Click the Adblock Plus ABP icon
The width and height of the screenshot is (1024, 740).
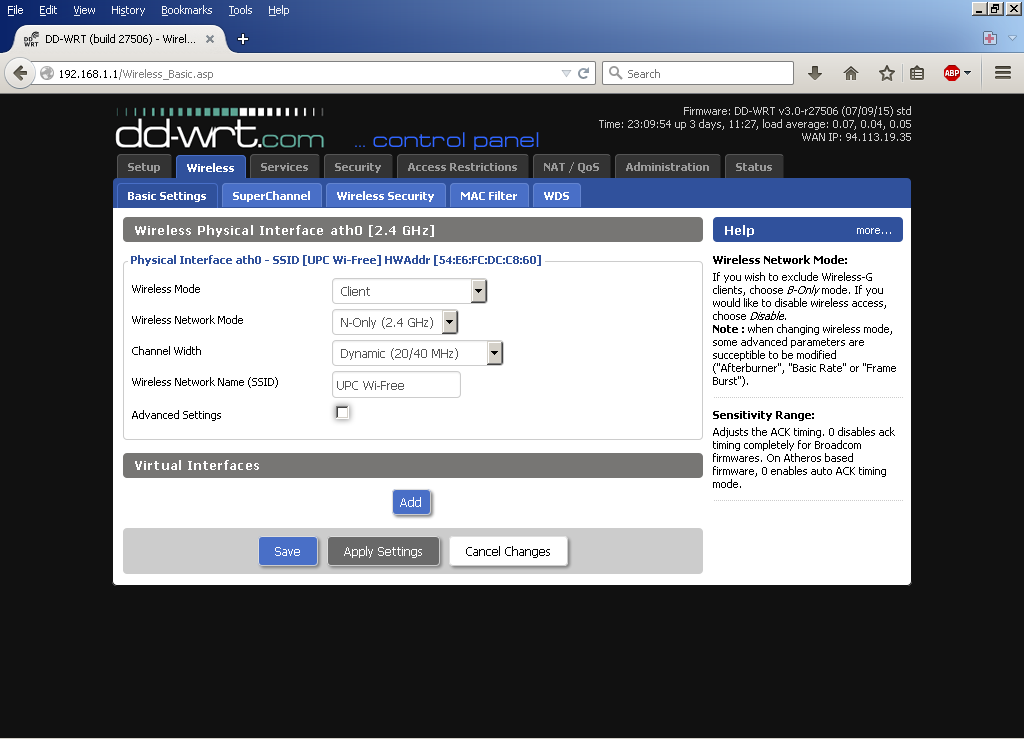coord(952,73)
